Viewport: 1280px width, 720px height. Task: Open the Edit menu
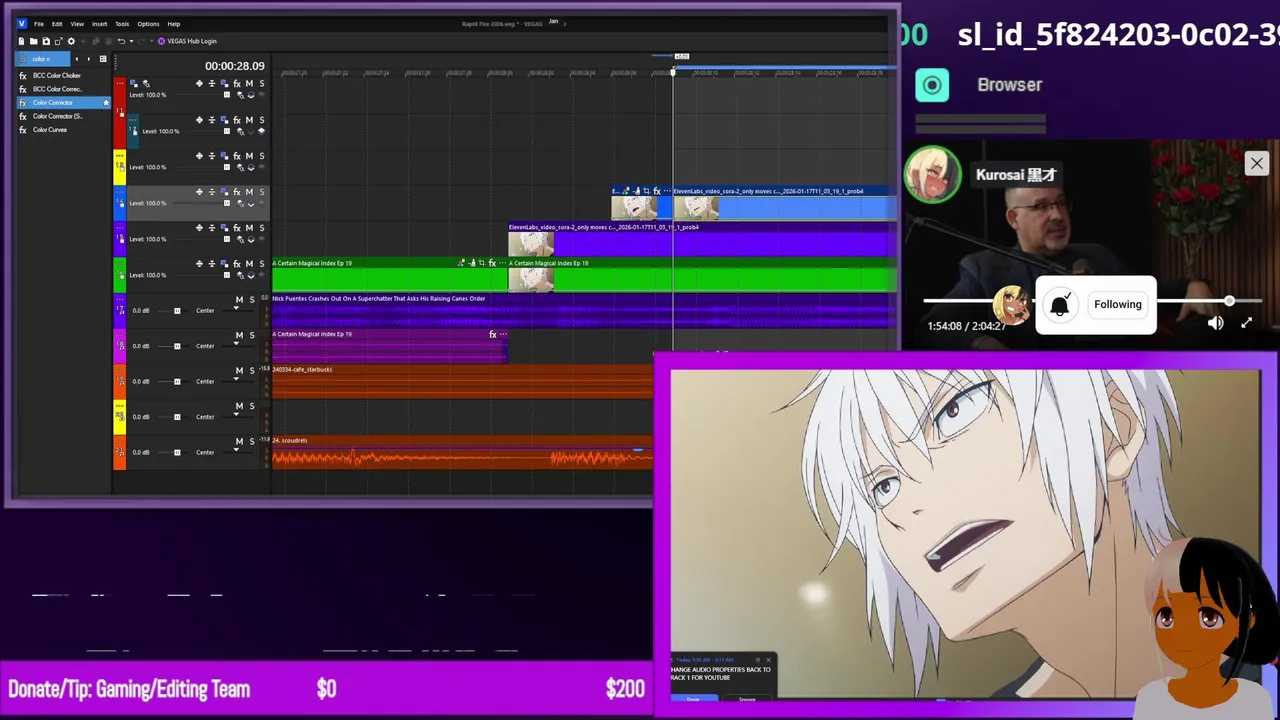[57, 23]
